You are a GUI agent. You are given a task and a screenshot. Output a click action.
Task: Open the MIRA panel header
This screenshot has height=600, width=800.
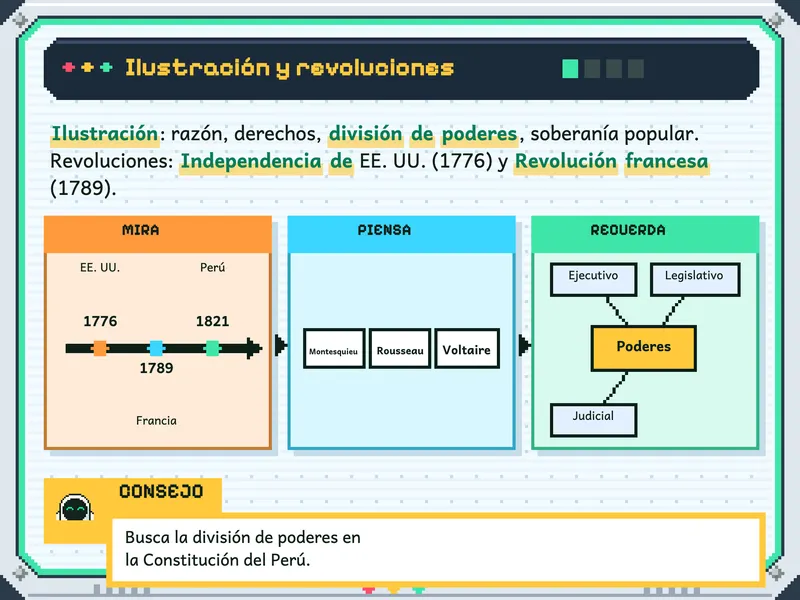click(158, 234)
